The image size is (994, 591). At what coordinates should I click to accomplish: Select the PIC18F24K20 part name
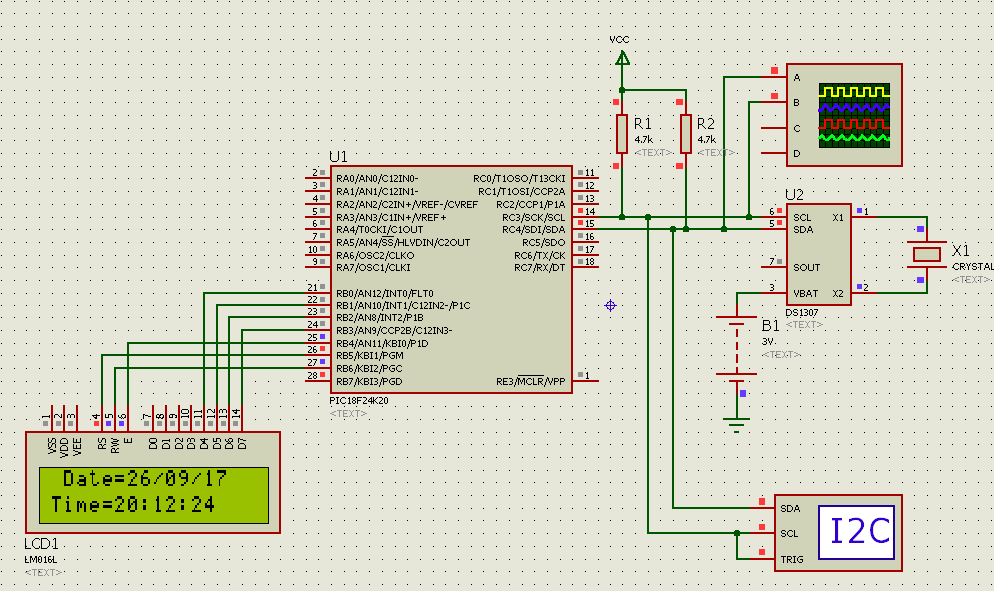coord(359,401)
